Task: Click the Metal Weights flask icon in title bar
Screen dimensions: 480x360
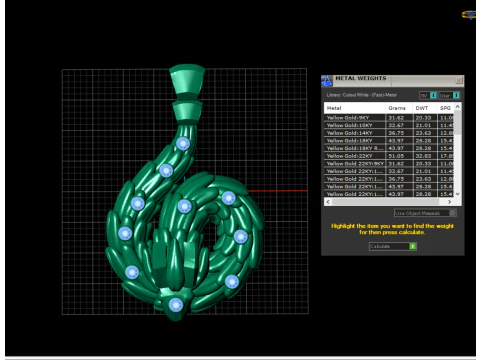Action: click(326, 80)
